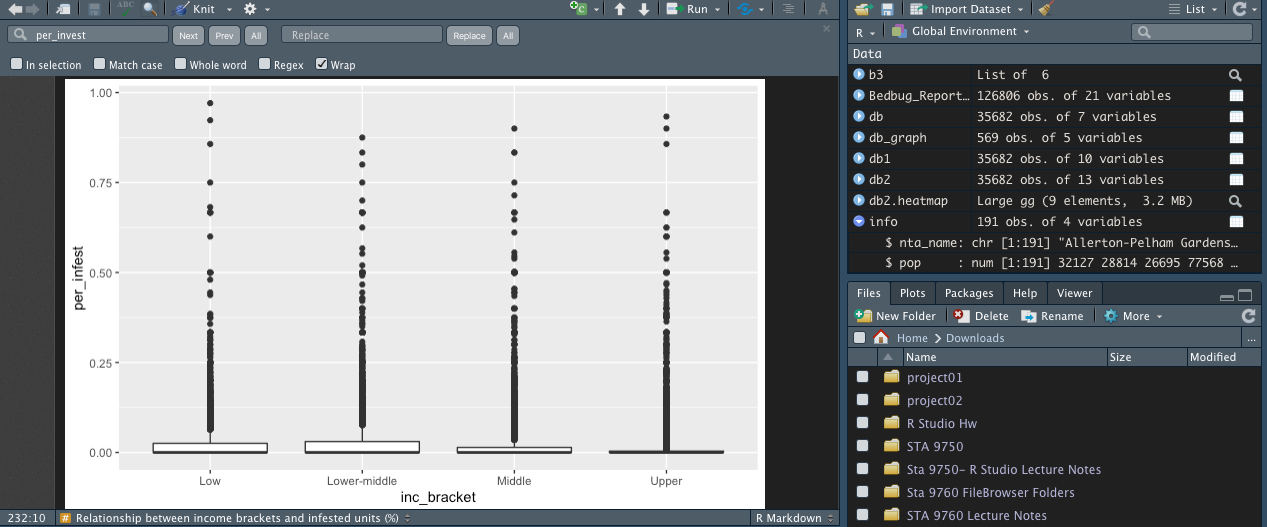Image resolution: width=1267 pixels, height=527 pixels.
Task: Collapse the info data object
Action: [x=859, y=222]
